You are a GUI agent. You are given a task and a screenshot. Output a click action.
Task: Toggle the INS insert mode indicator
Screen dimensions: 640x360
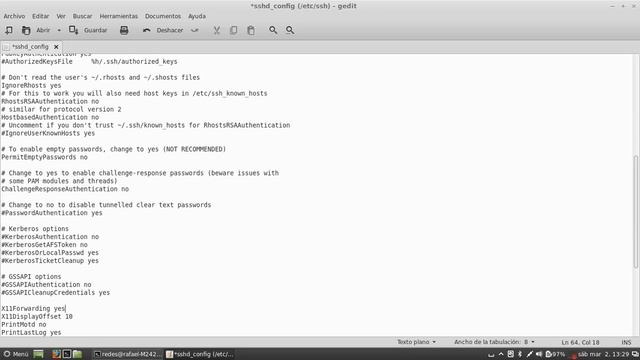click(626, 342)
